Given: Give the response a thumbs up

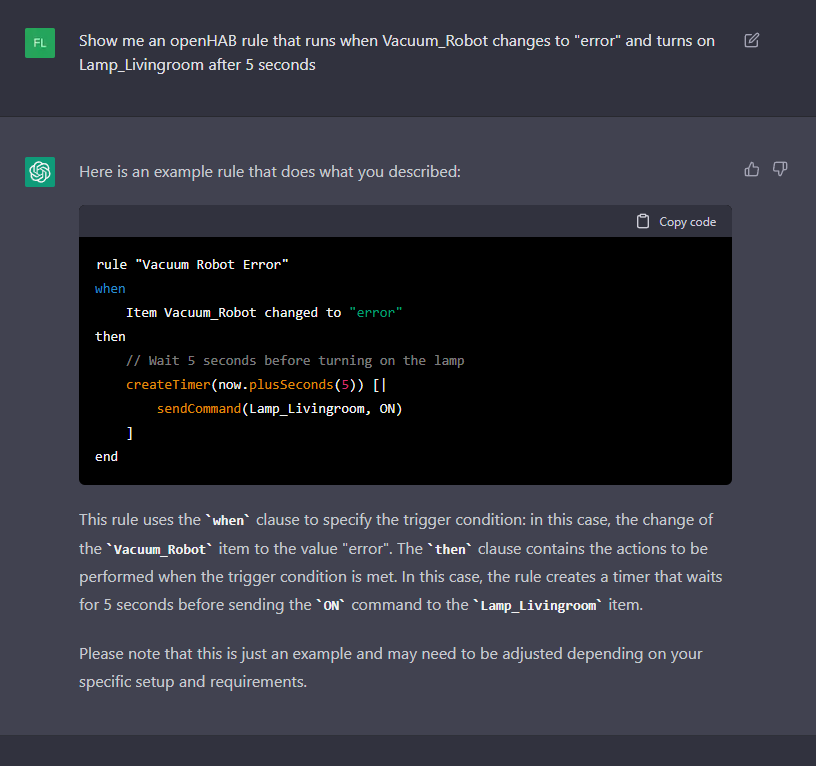Looking at the screenshot, I should (x=752, y=169).
